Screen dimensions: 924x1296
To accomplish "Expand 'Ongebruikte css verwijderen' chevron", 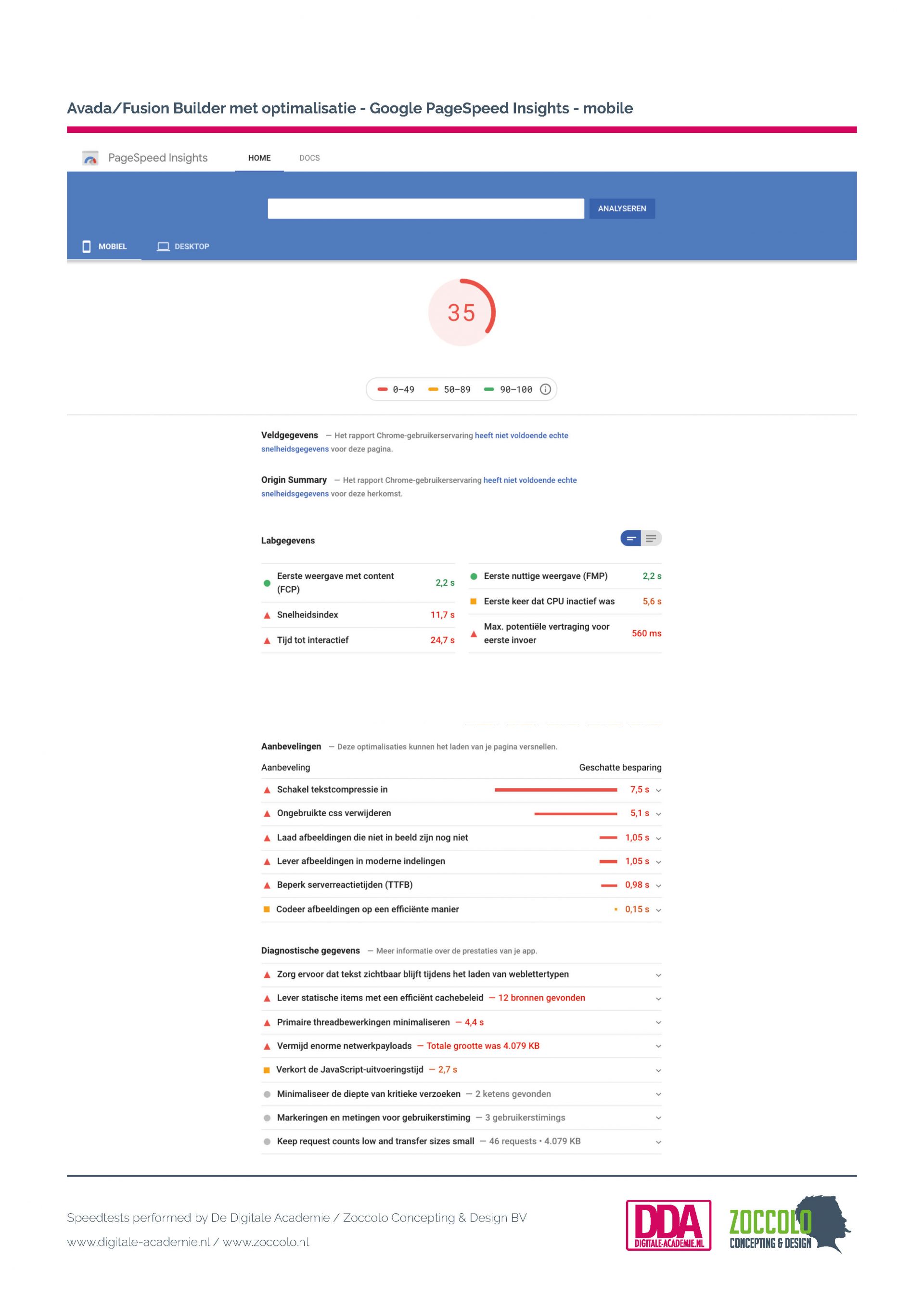I will coord(658,814).
